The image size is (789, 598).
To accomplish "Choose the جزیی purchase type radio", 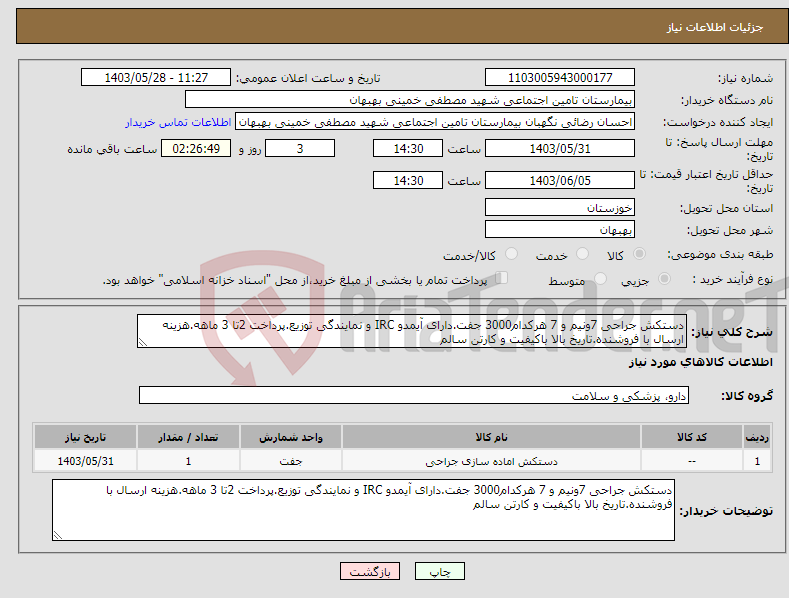I will pyautogui.click(x=664, y=278).
